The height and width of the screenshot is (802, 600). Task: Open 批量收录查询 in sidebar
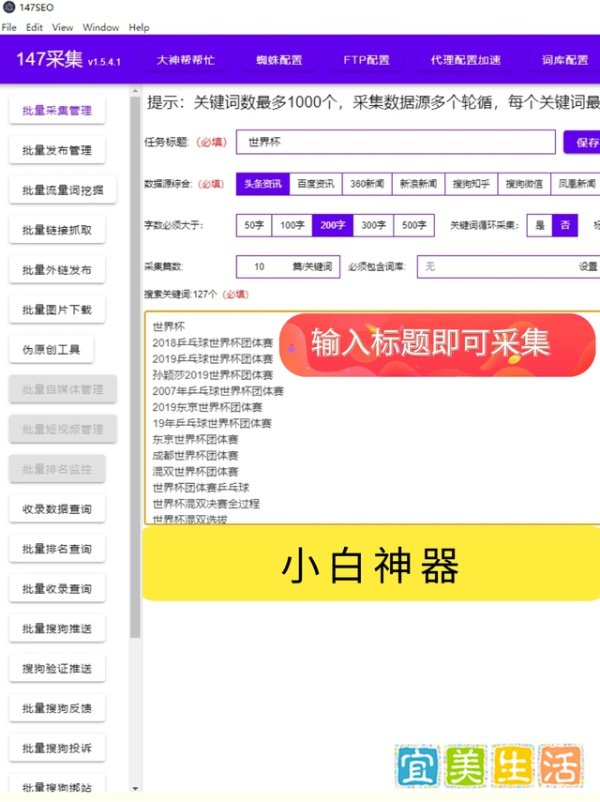57,589
